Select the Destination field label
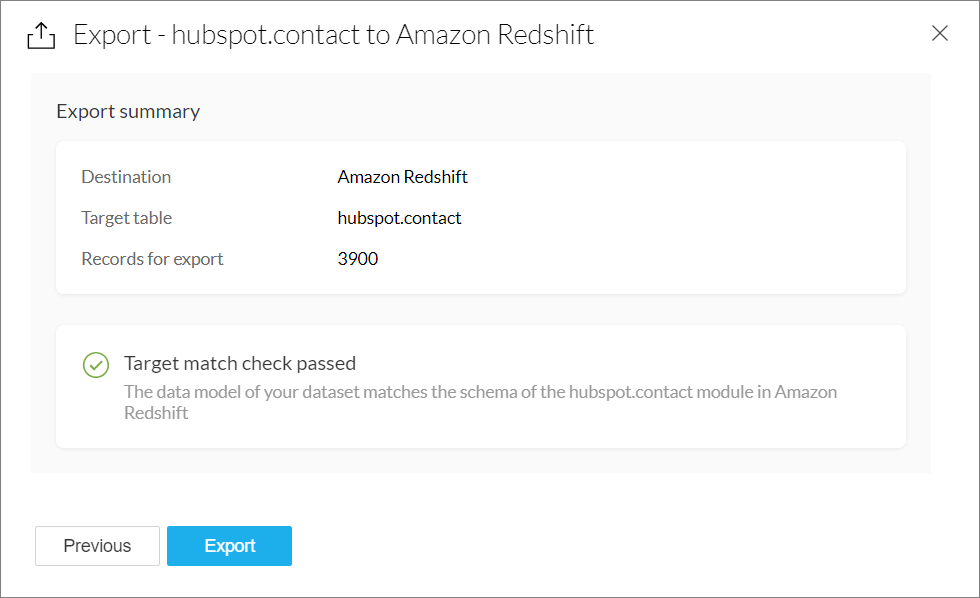 click(x=126, y=177)
